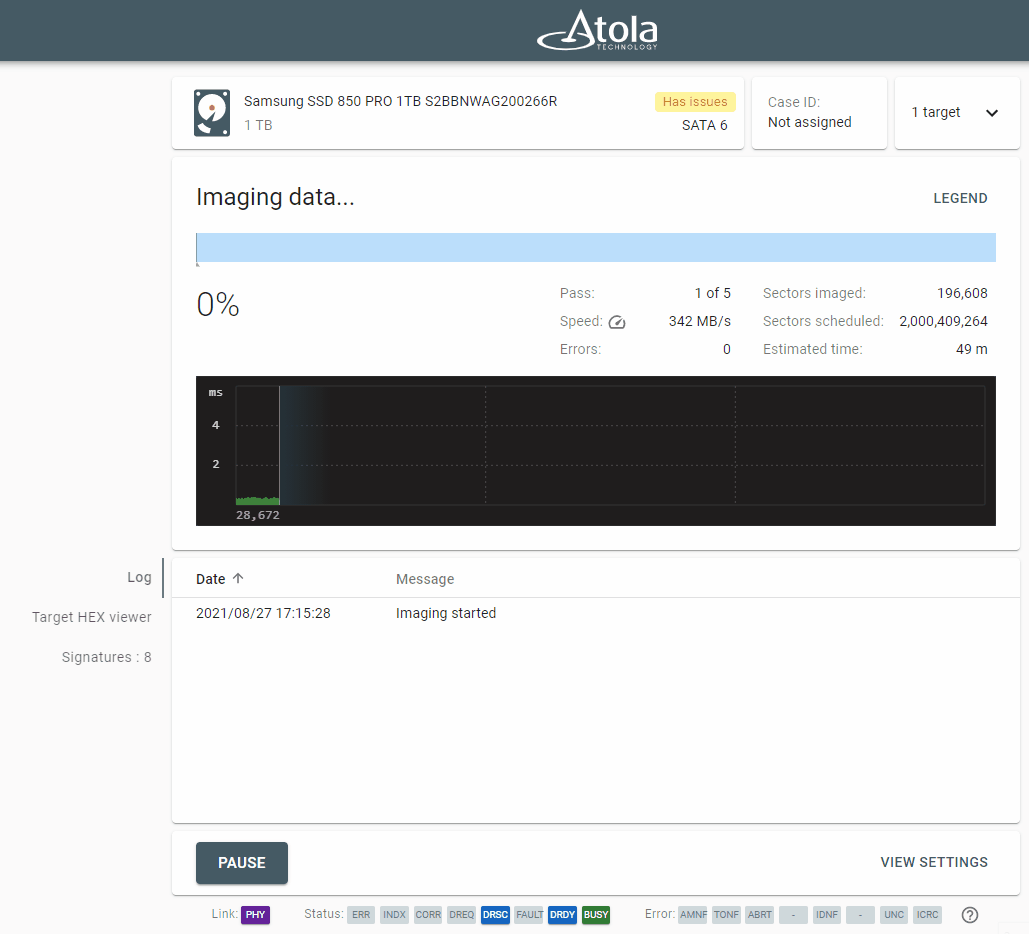Toggle the ERR status indicator
The height and width of the screenshot is (934, 1029).
(361, 914)
